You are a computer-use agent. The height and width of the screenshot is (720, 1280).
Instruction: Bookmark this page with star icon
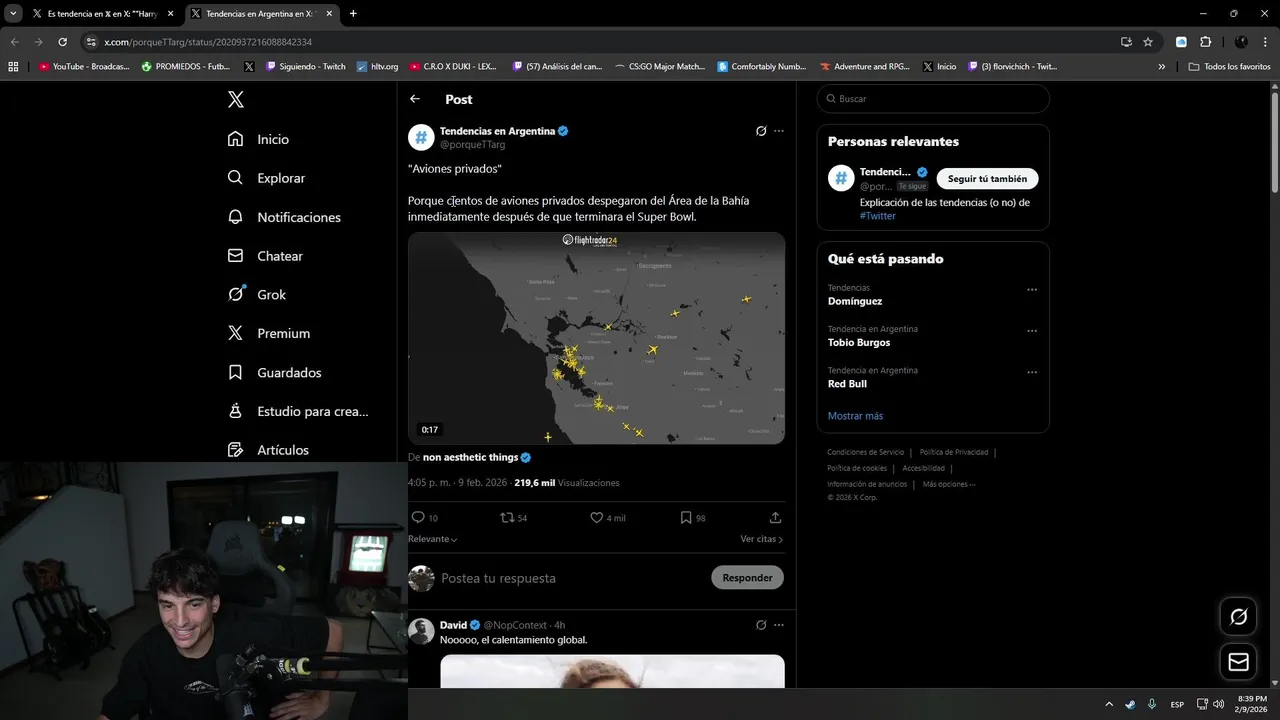(x=1148, y=42)
